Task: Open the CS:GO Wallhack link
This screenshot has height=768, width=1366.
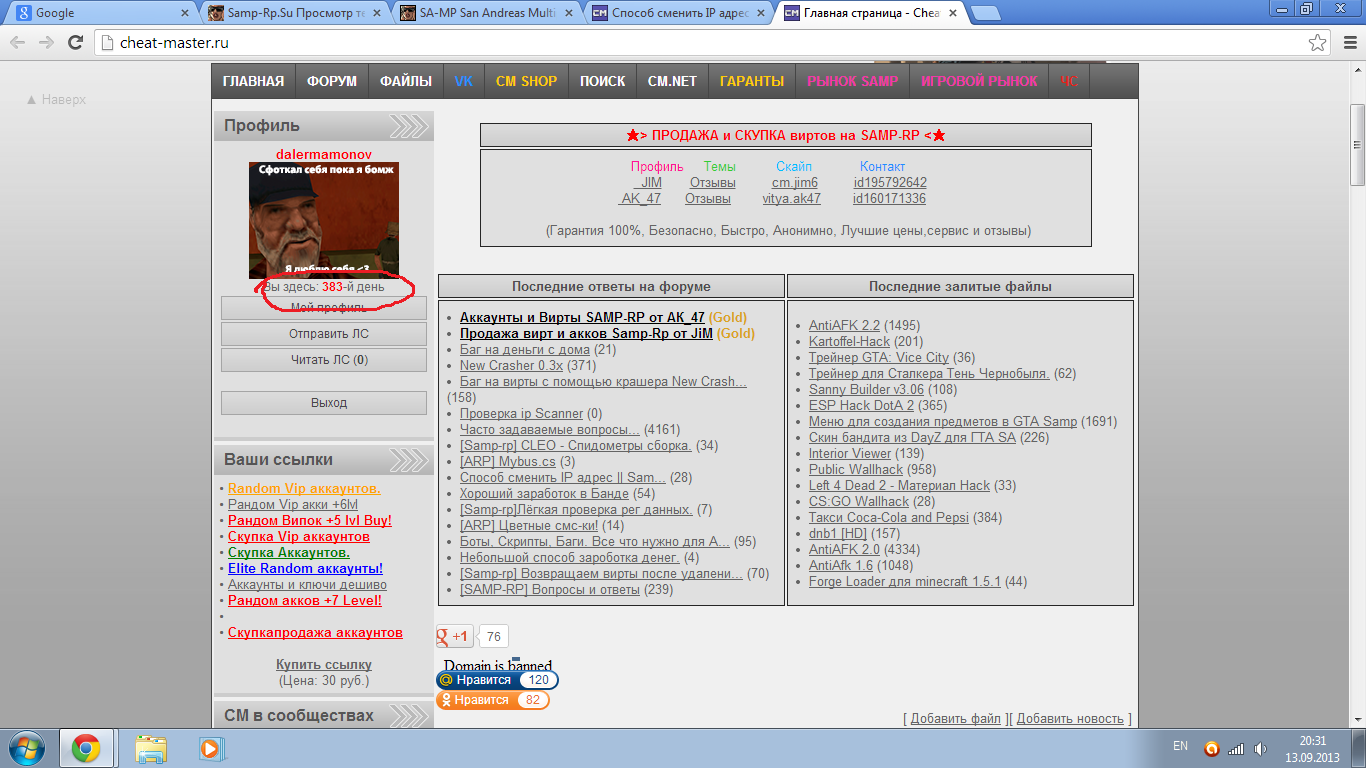Action: [859, 502]
